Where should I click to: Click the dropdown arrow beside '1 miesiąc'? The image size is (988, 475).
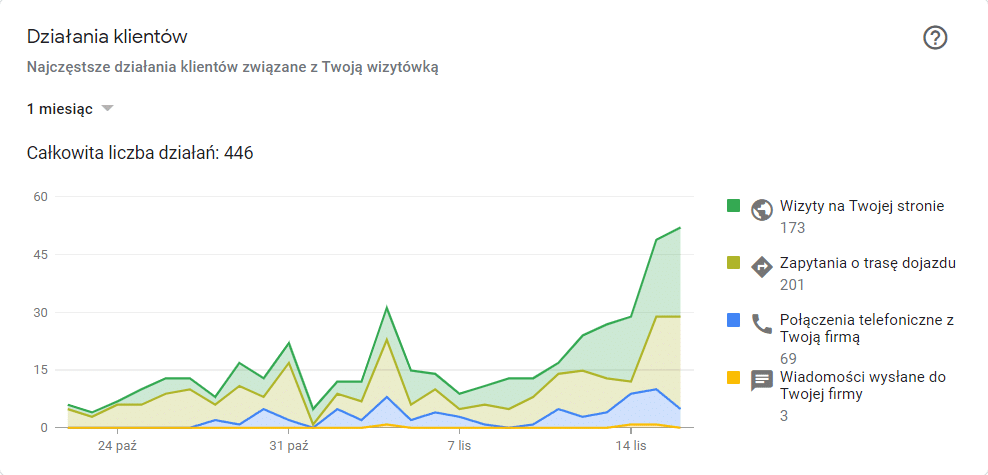click(x=108, y=109)
